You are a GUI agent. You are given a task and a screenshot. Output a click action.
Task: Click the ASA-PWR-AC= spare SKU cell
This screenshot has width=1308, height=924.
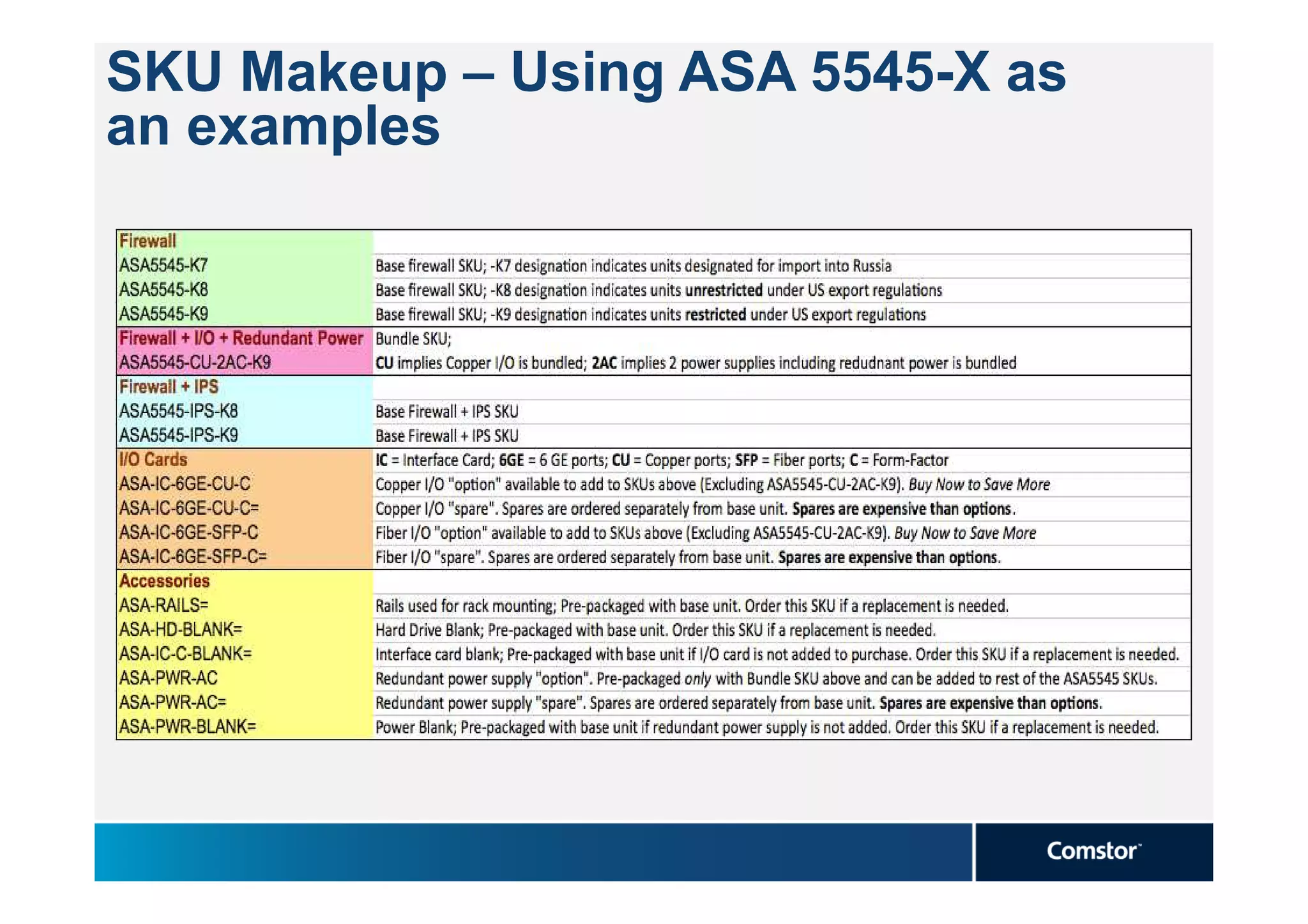[172, 702]
